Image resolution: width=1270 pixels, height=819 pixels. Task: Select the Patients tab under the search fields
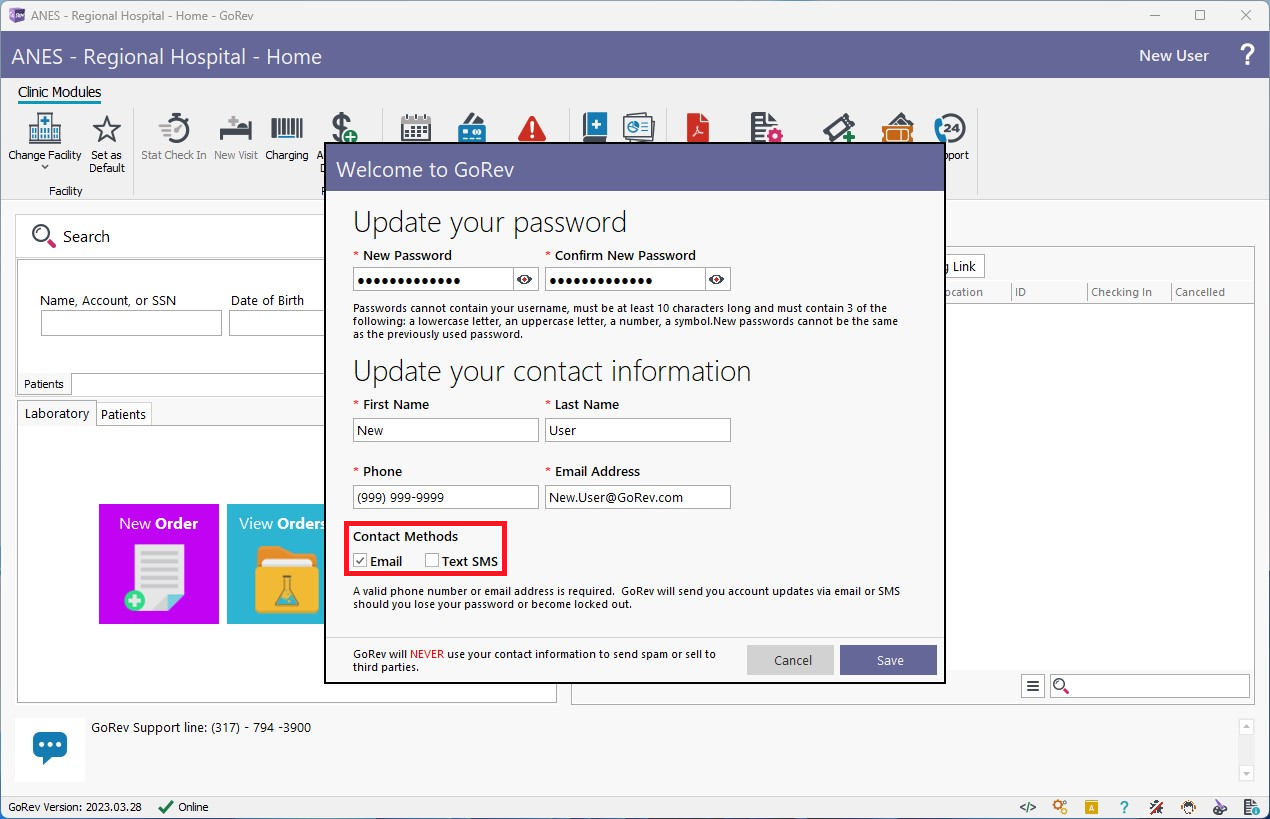click(44, 384)
